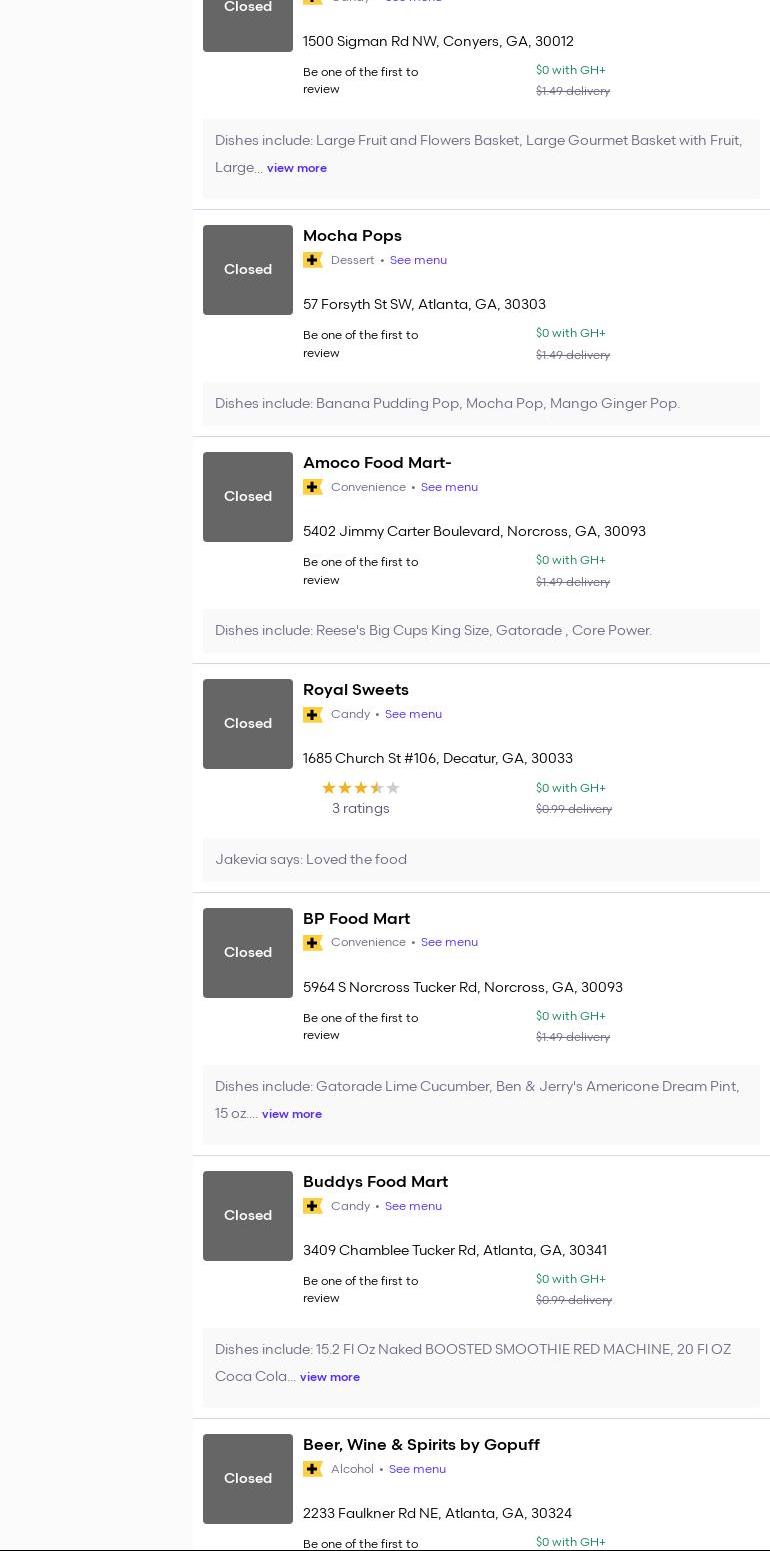View See menu for Royal Sweets

pos(413,714)
